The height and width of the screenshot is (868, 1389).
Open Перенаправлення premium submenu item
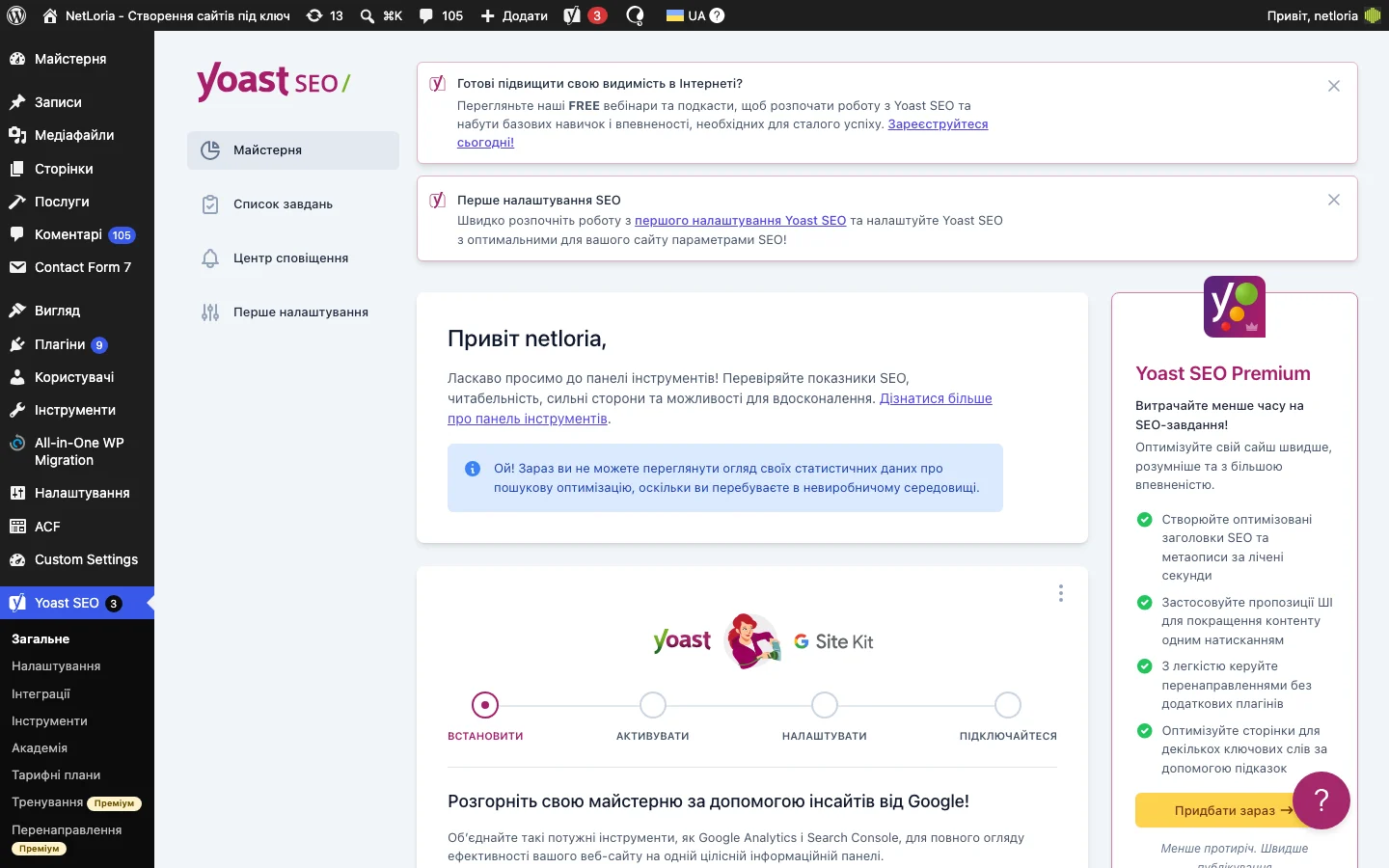77,838
